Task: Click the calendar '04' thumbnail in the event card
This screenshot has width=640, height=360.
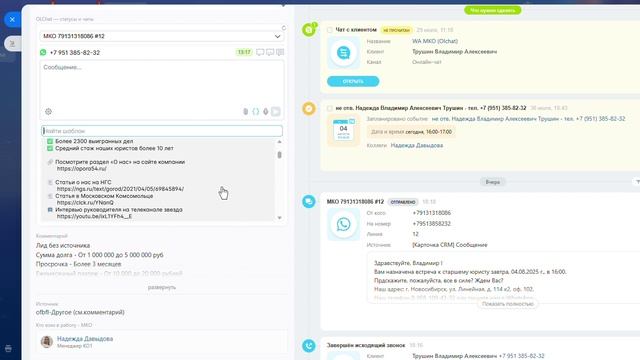Action: point(343,131)
